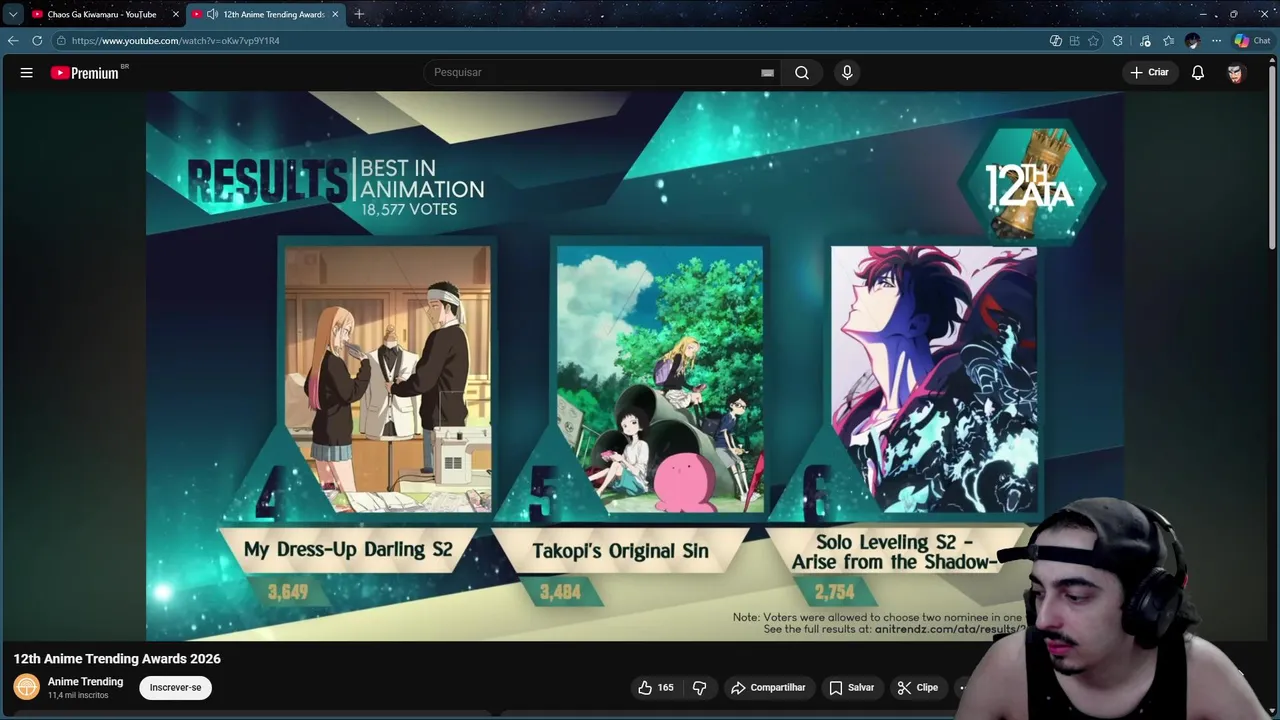Screen dimensions: 1280x720
Task: Open the YouTube hamburger guide menu
Action: click(x=27, y=72)
